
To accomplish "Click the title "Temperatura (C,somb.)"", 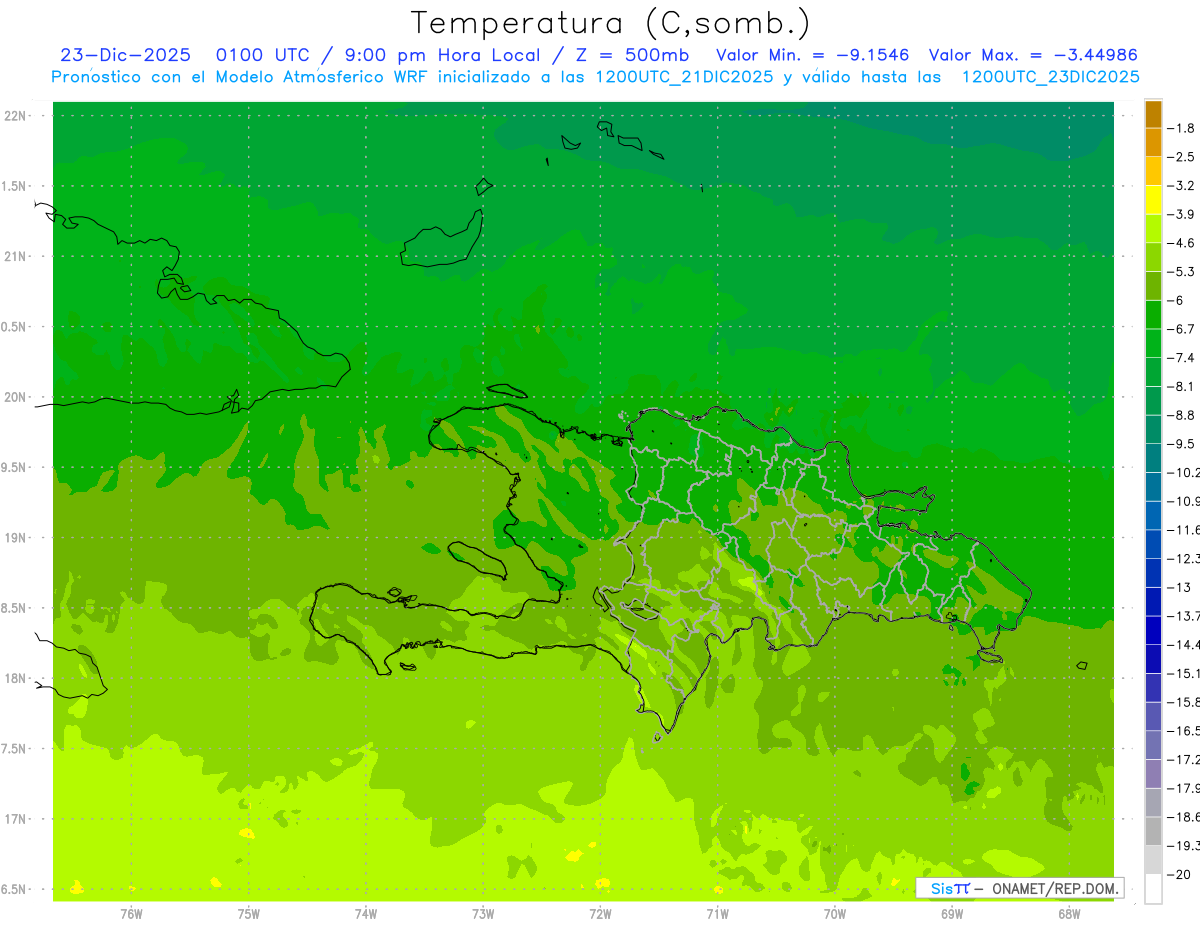I will 611,23.
